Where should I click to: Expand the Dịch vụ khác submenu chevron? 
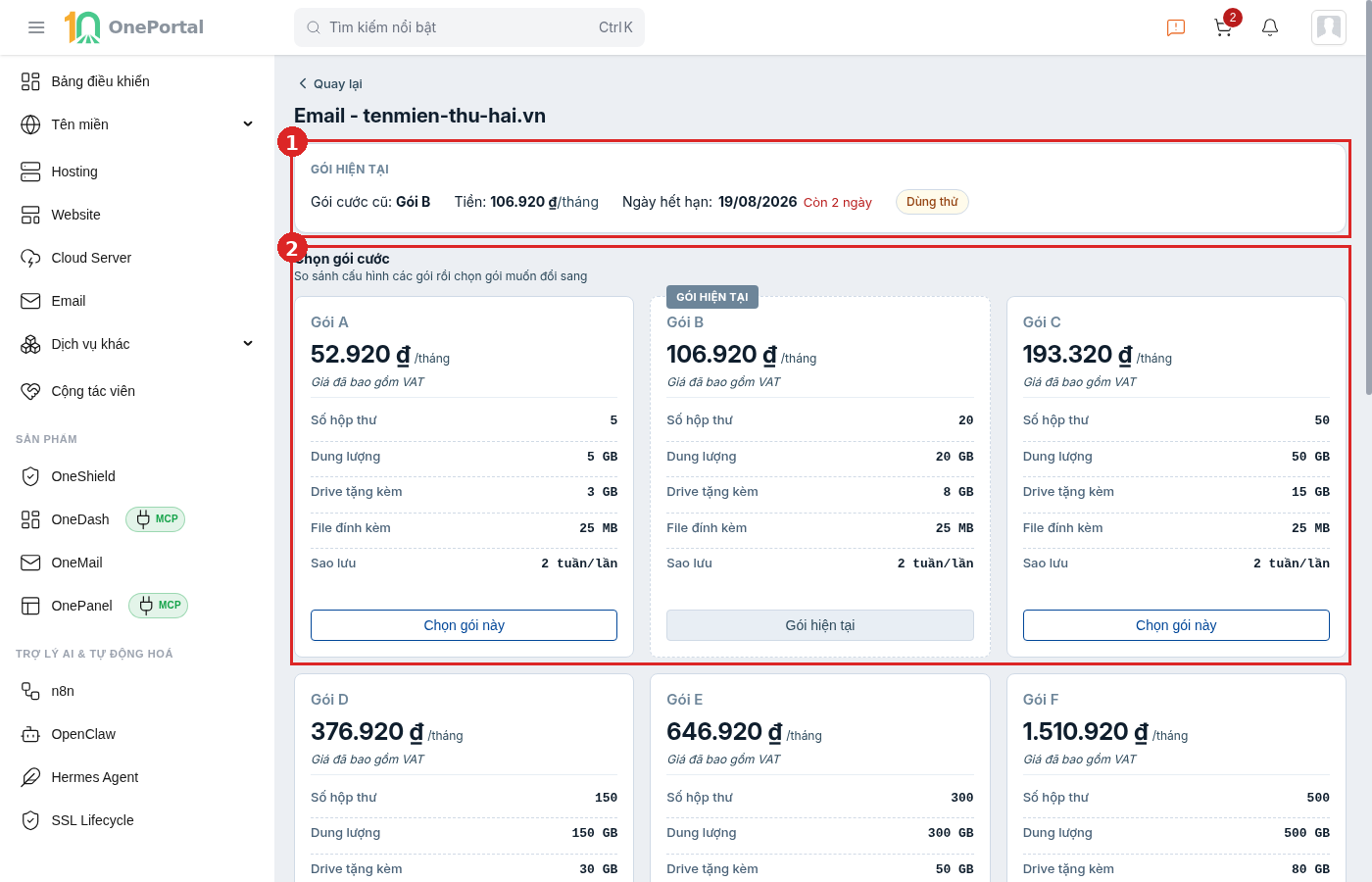[x=248, y=344]
